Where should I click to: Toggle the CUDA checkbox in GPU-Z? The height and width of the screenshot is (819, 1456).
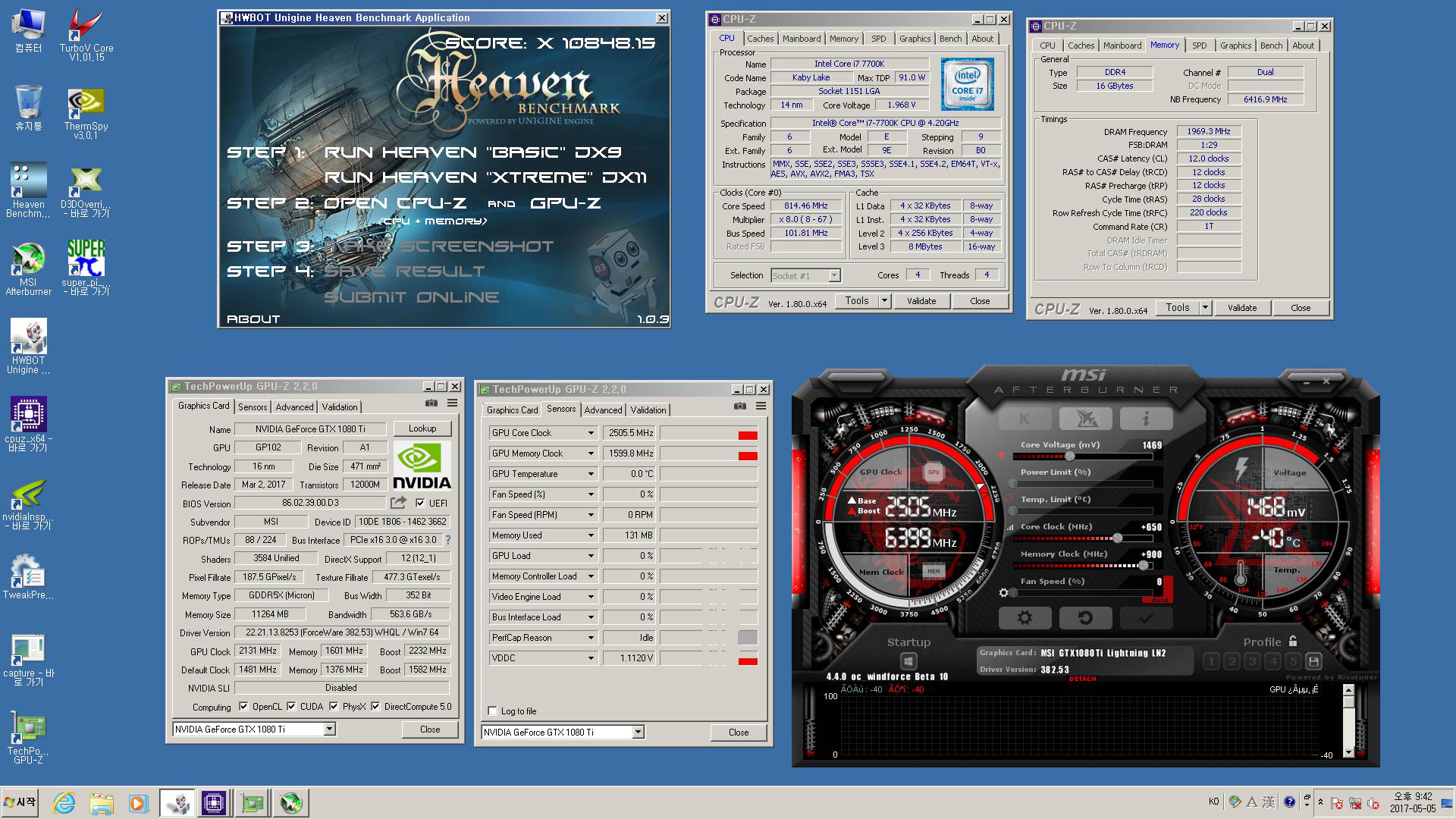291,706
